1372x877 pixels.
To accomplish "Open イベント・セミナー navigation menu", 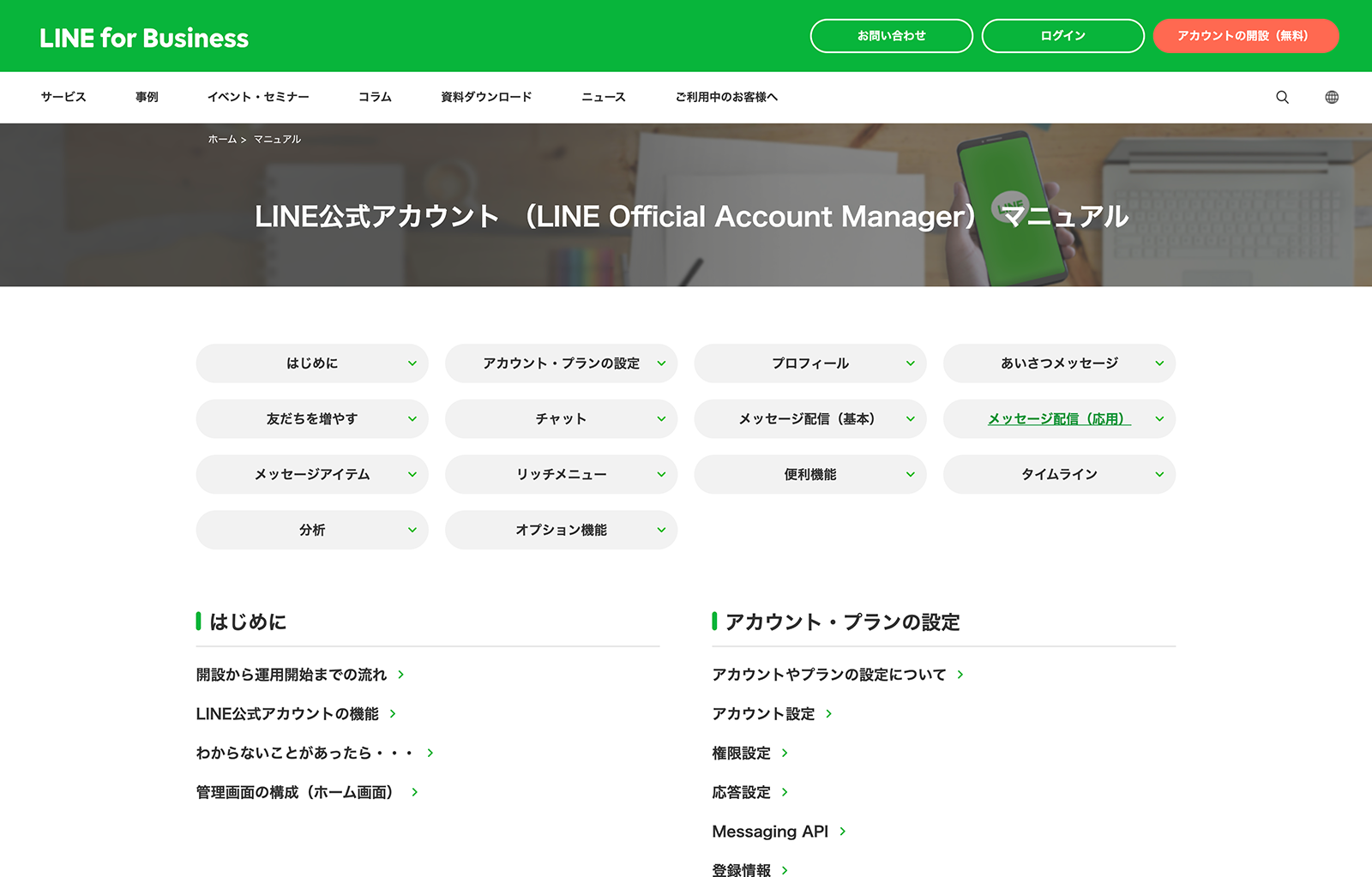I will pyautogui.click(x=258, y=97).
